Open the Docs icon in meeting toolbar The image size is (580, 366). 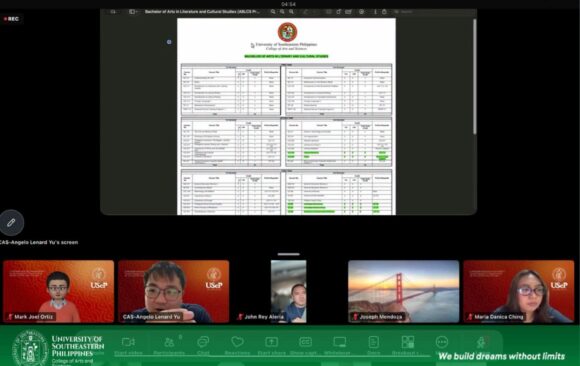pyautogui.click(x=374, y=342)
